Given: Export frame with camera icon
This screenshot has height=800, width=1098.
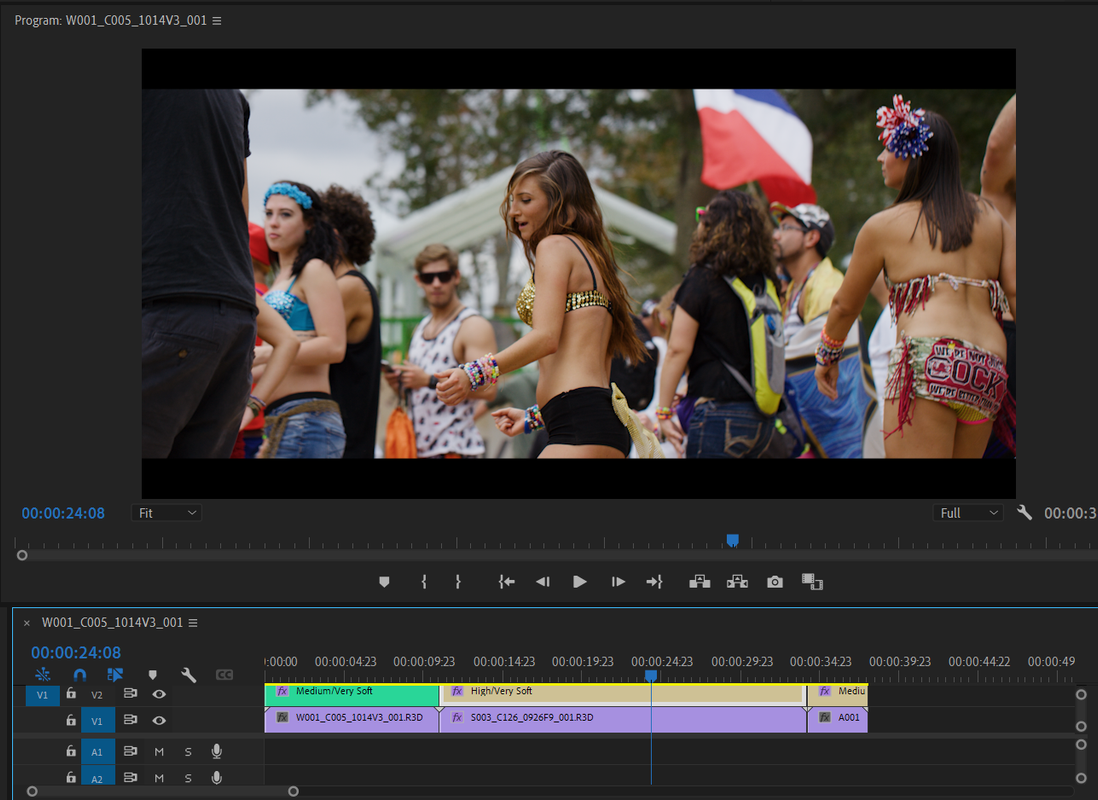Looking at the screenshot, I should click(x=774, y=581).
